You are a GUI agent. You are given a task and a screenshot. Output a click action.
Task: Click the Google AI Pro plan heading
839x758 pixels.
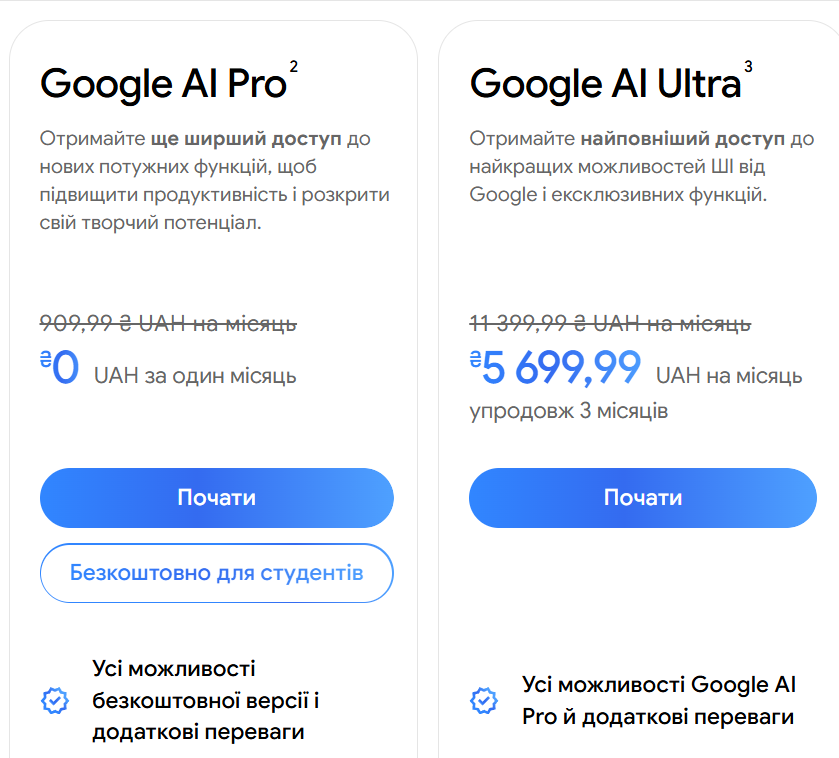coord(163,84)
